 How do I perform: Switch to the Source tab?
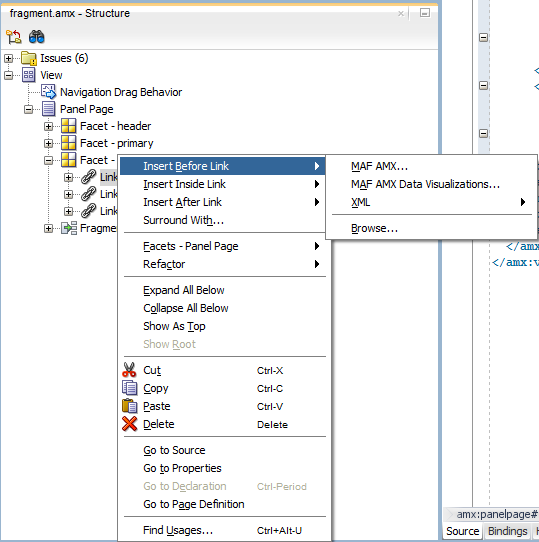click(x=463, y=531)
